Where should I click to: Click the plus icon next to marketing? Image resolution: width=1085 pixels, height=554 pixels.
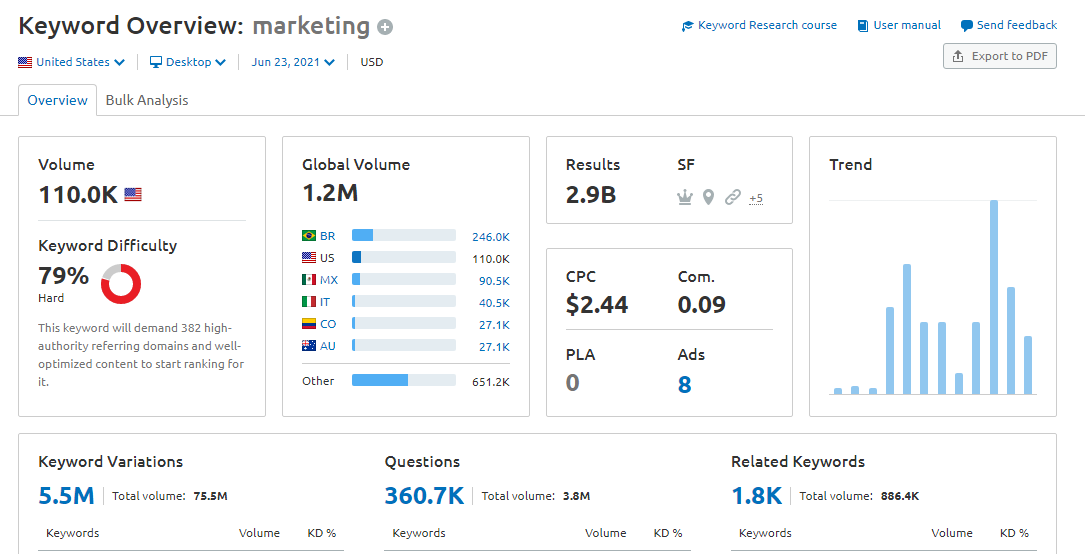(x=385, y=28)
